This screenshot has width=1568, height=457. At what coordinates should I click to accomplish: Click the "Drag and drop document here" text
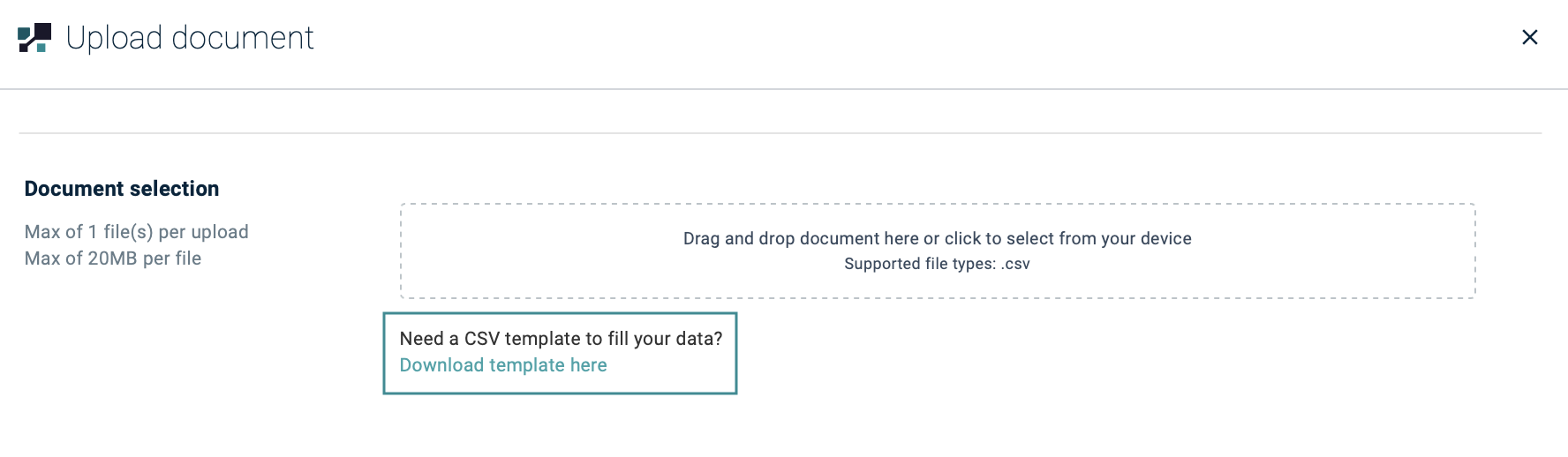point(801,238)
